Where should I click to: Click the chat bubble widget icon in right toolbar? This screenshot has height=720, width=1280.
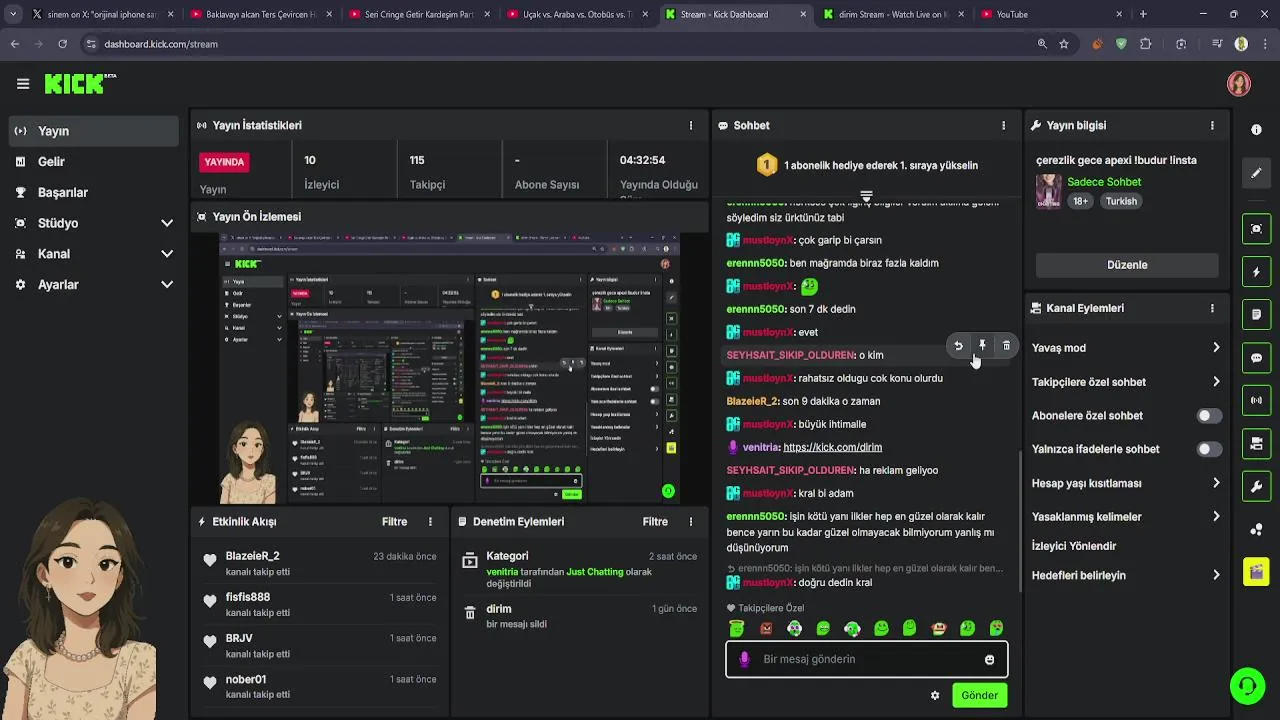click(1256, 358)
